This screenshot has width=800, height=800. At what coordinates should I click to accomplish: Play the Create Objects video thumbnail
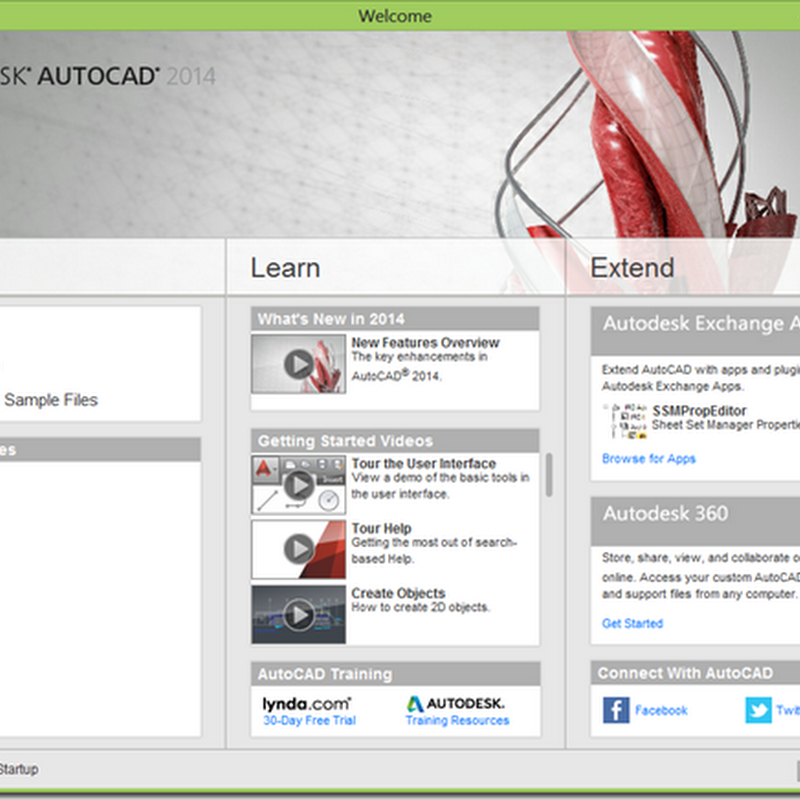pyautogui.click(x=298, y=614)
